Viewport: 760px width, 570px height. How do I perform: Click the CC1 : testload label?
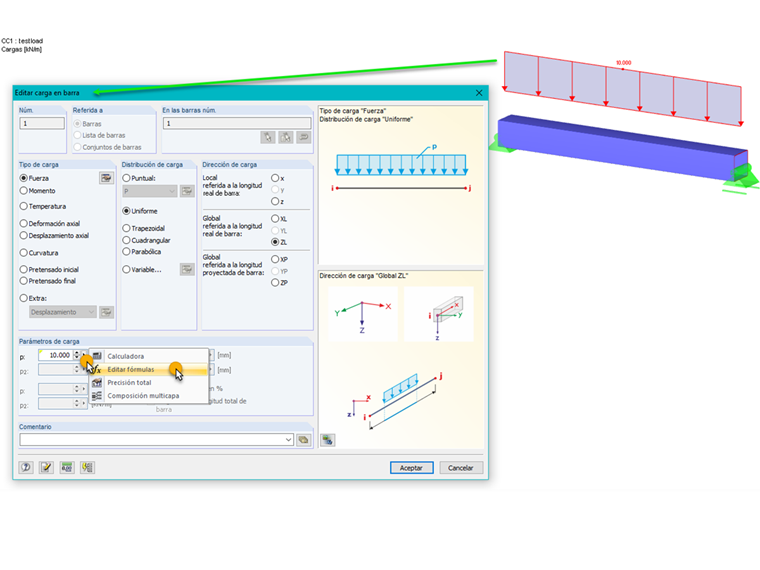22,41
